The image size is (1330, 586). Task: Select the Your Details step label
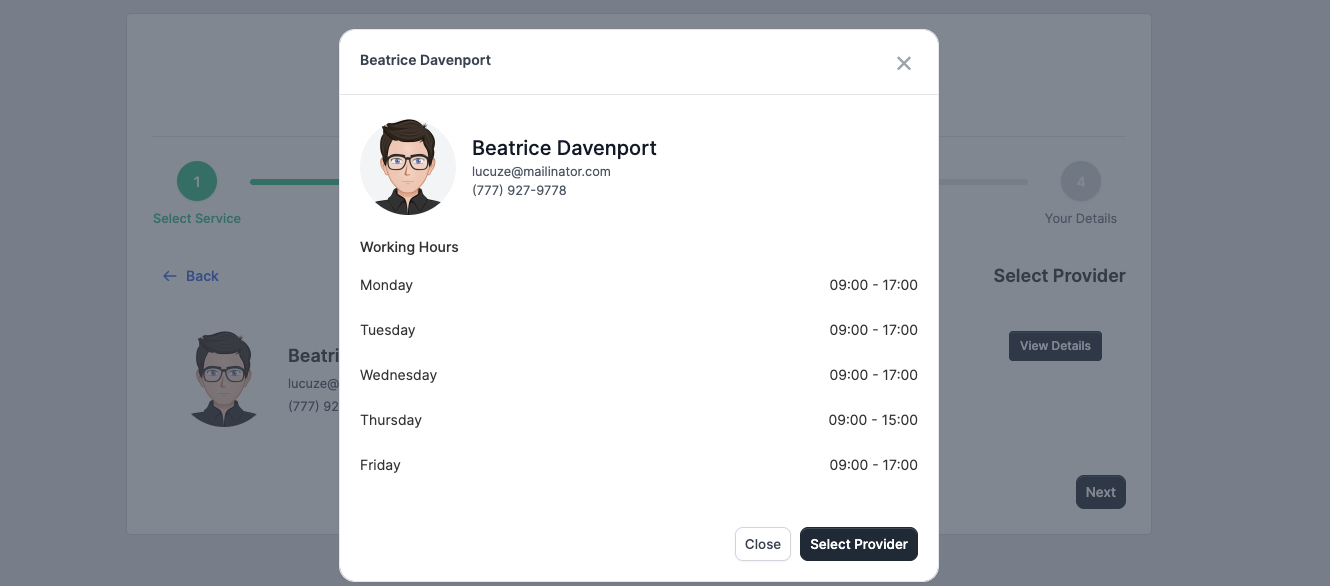click(1080, 218)
